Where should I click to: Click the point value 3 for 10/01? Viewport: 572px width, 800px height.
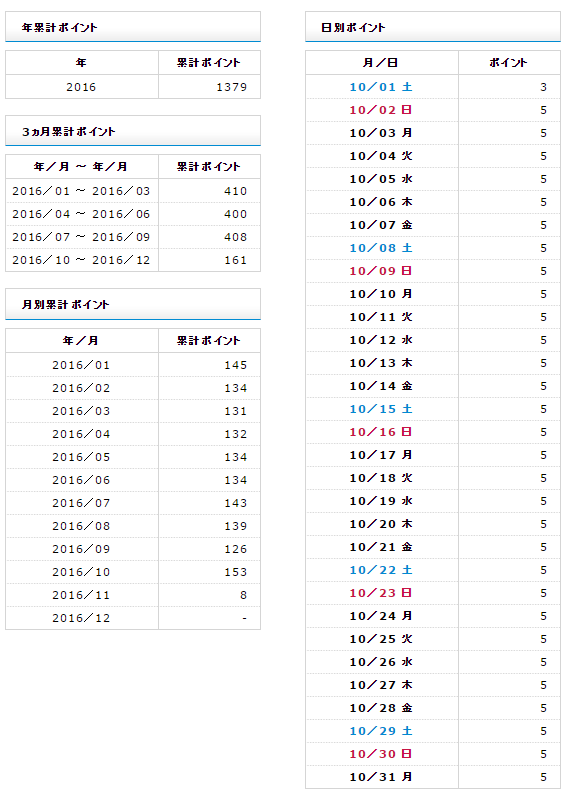tap(543, 87)
